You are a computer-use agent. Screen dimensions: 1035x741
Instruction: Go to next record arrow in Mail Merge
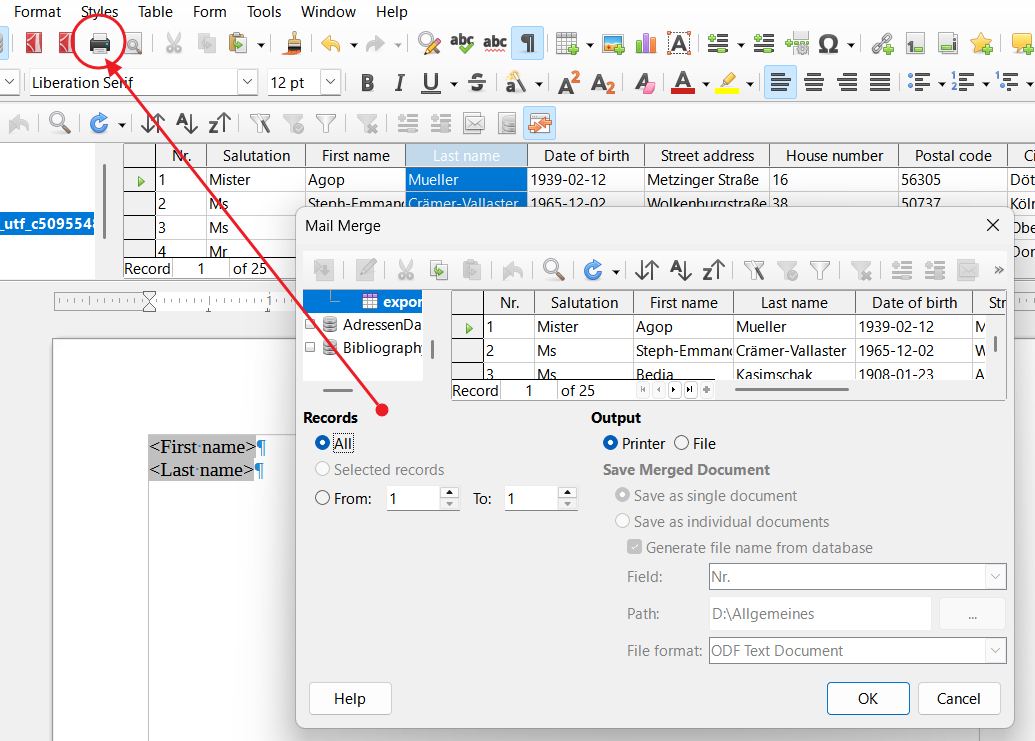[x=673, y=390]
